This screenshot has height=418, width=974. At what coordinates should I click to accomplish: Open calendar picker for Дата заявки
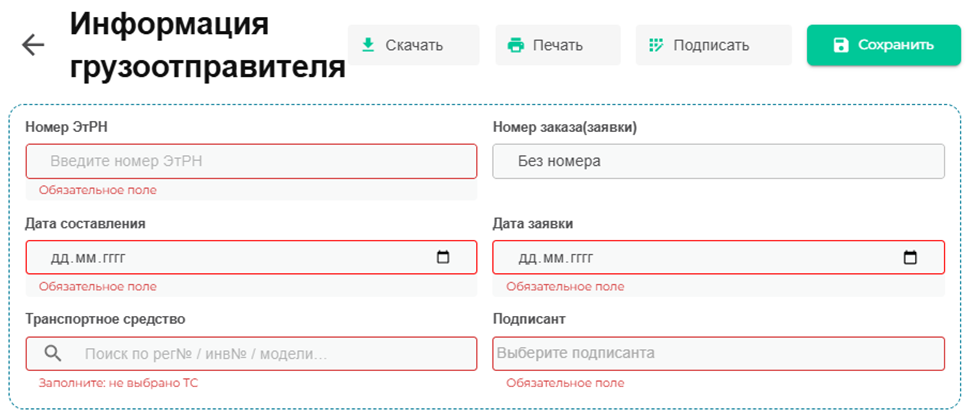click(x=910, y=258)
